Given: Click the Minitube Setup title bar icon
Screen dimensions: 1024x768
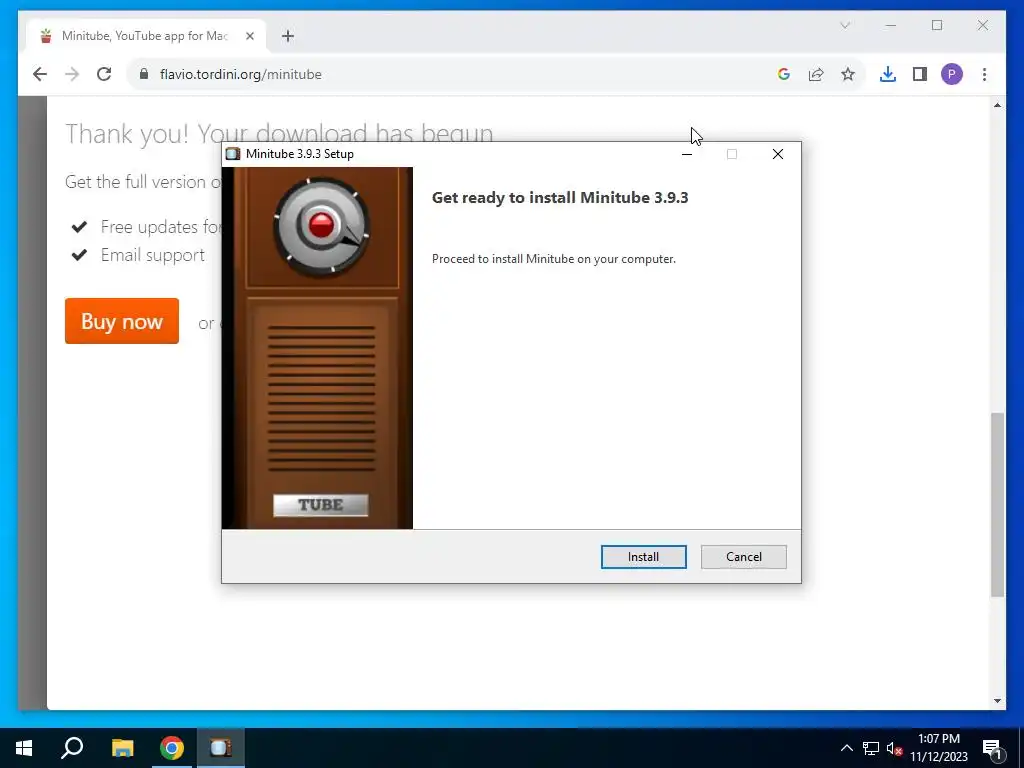Looking at the screenshot, I should click(232, 154).
